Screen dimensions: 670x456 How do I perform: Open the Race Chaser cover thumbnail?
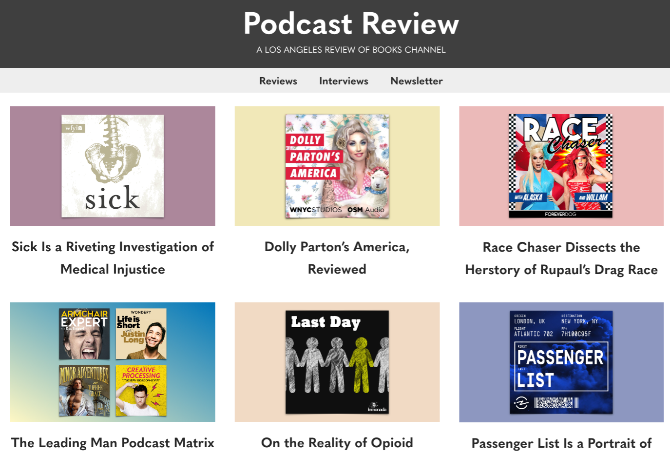point(561,166)
